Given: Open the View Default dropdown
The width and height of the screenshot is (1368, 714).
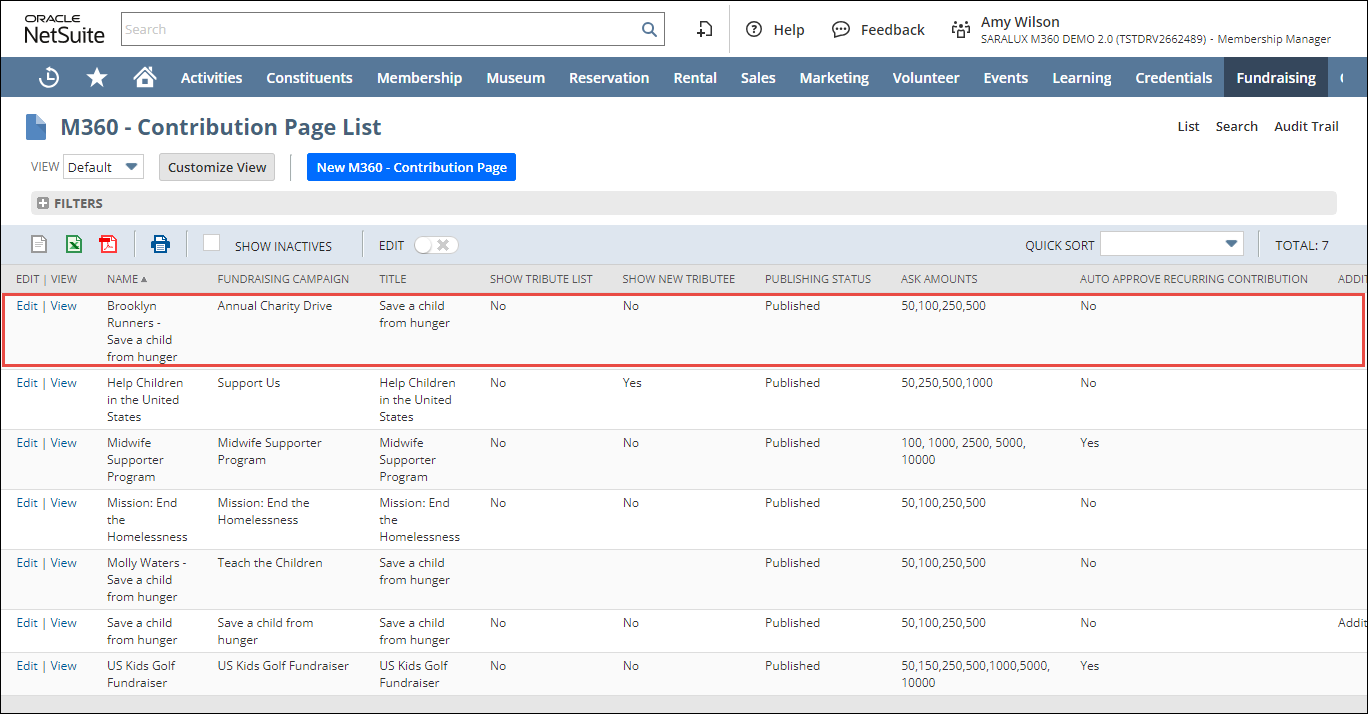Looking at the screenshot, I should 103,167.
